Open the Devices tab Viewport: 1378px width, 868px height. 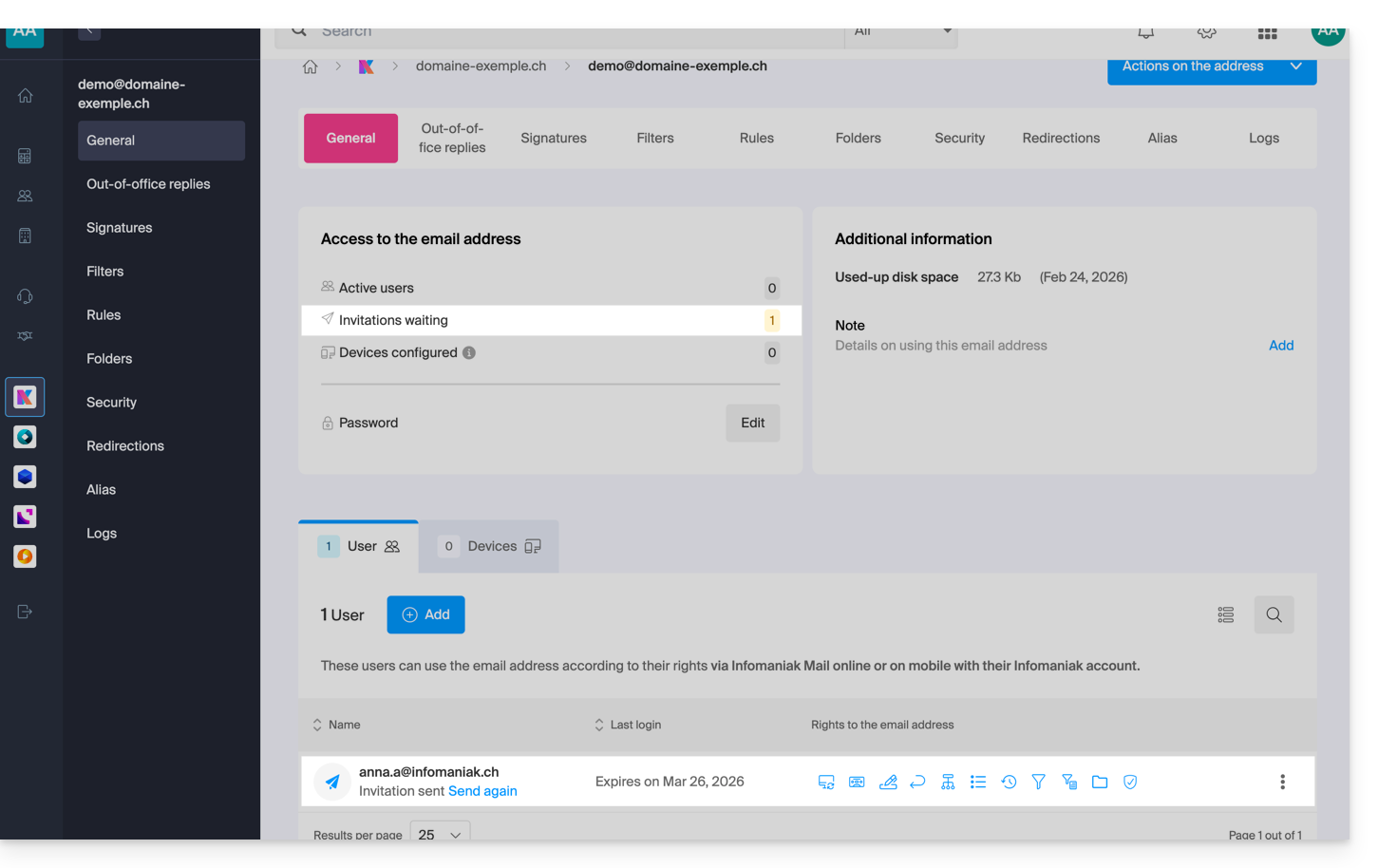click(490, 546)
